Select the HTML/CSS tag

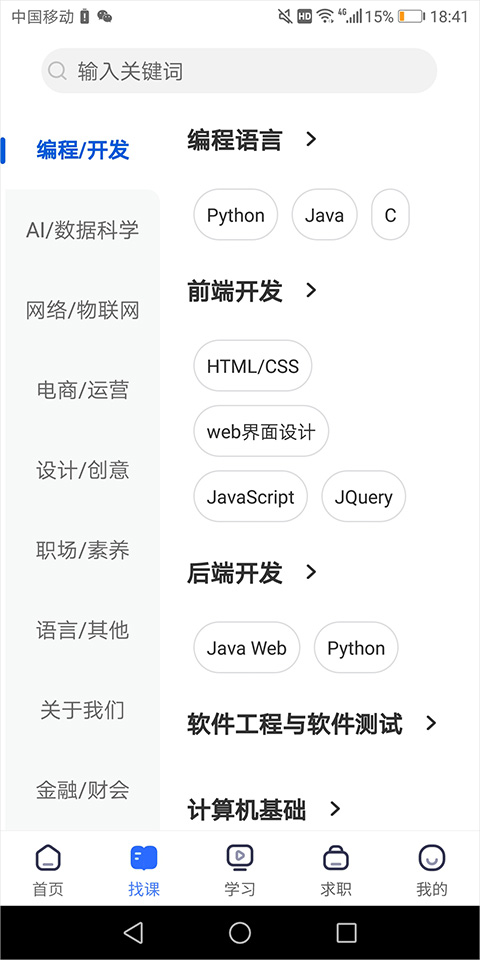coord(253,366)
